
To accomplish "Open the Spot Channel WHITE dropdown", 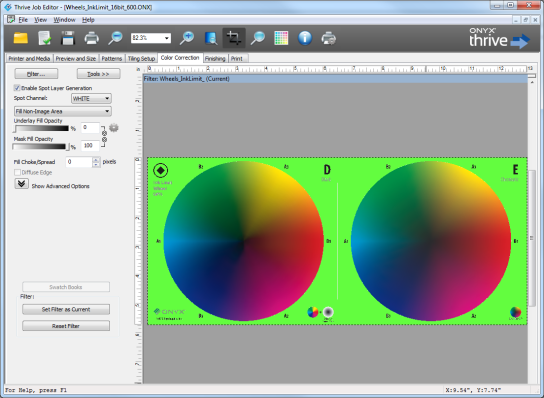I will tap(91, 99).
